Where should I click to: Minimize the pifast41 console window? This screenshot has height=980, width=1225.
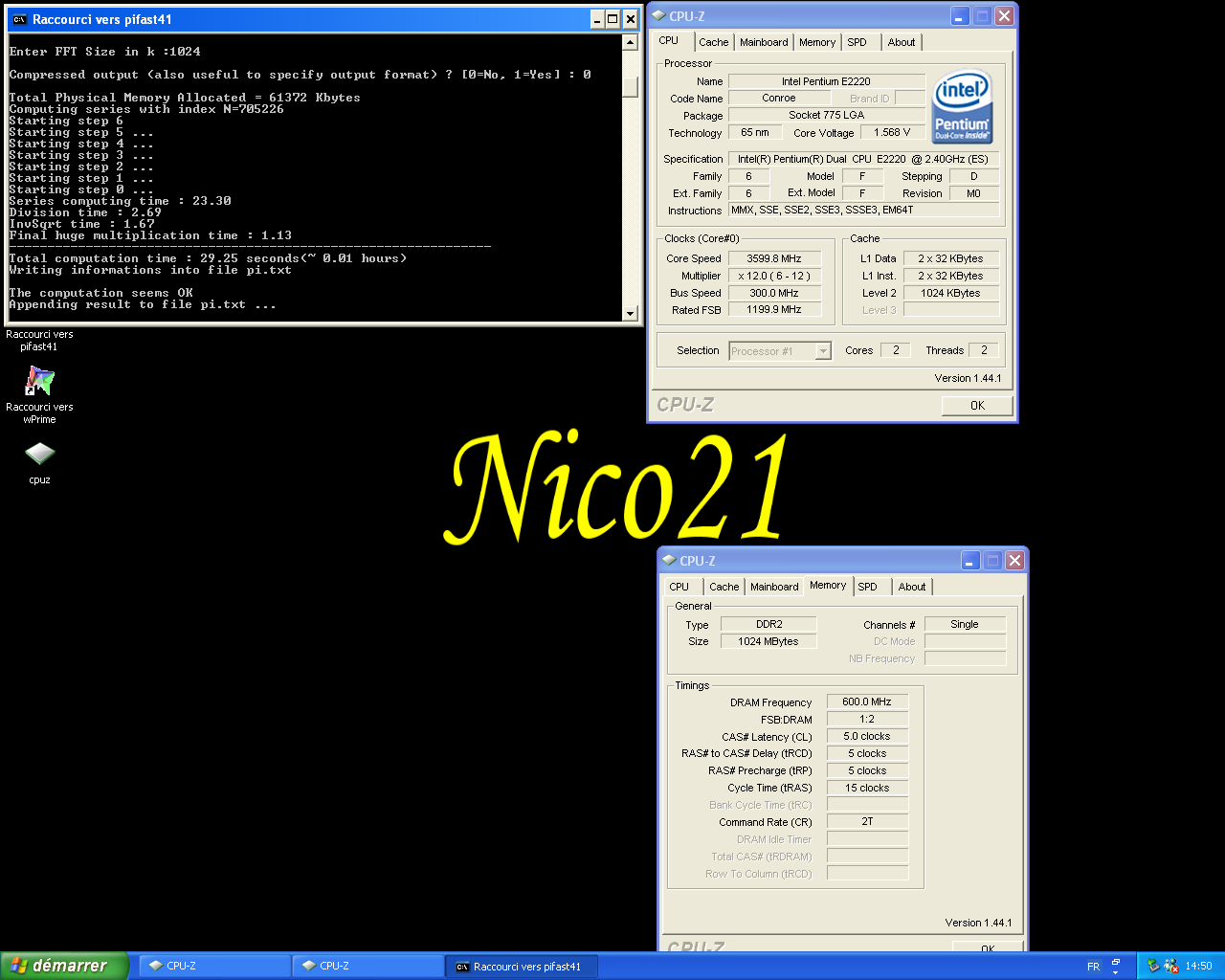coord(597,19)
